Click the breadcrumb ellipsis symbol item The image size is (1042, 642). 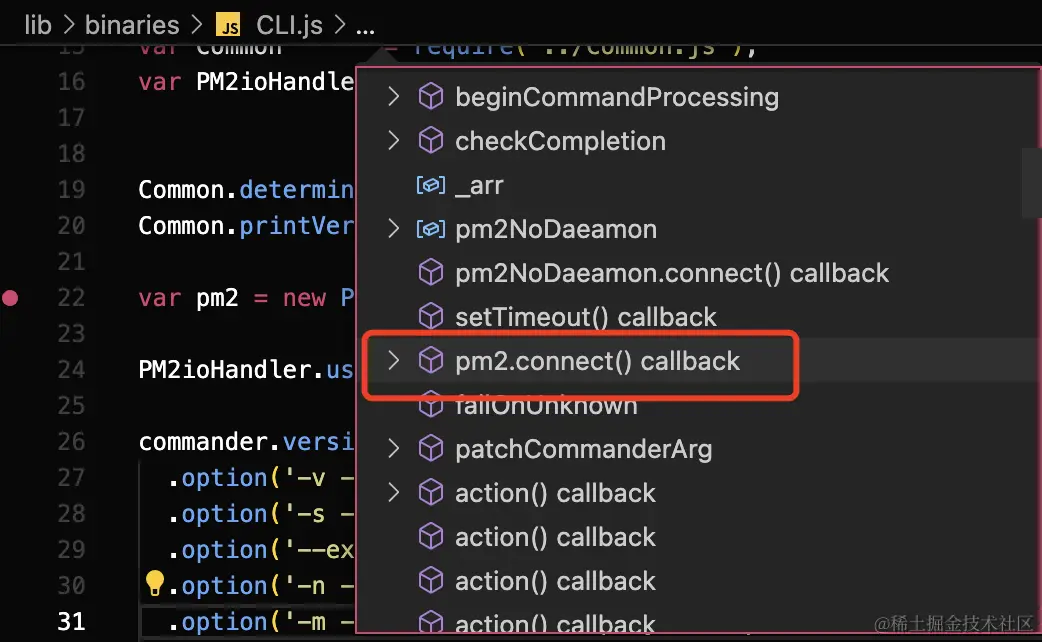pos(365,28)
